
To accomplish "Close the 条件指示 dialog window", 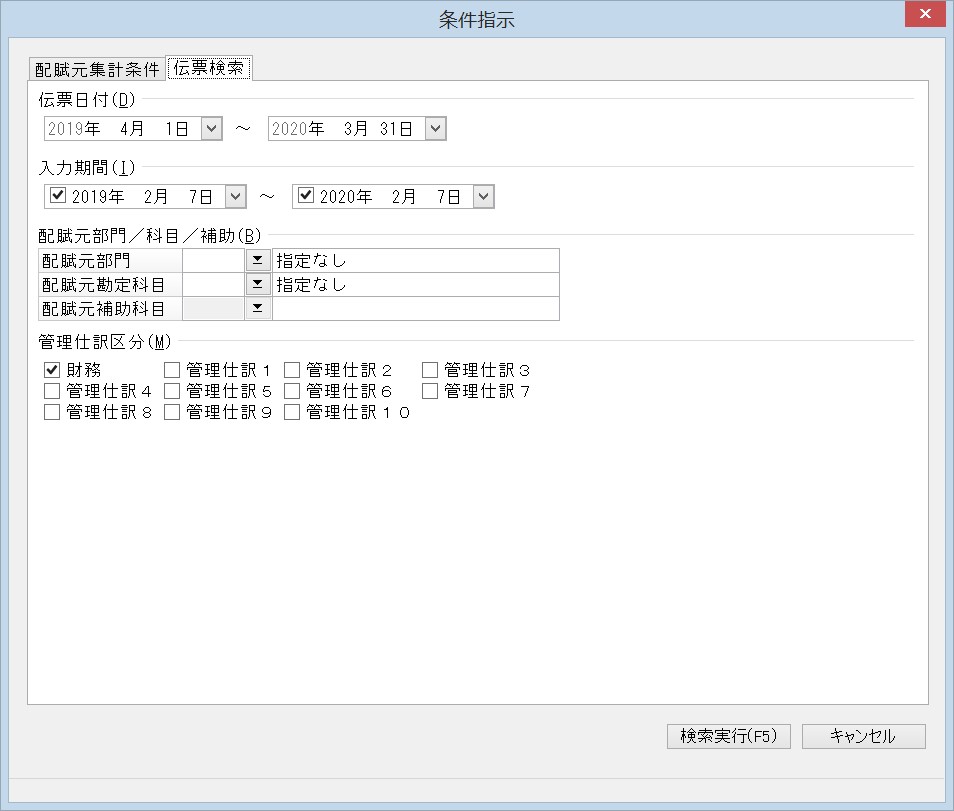I will pyautogui.click(x=925, y=14).
